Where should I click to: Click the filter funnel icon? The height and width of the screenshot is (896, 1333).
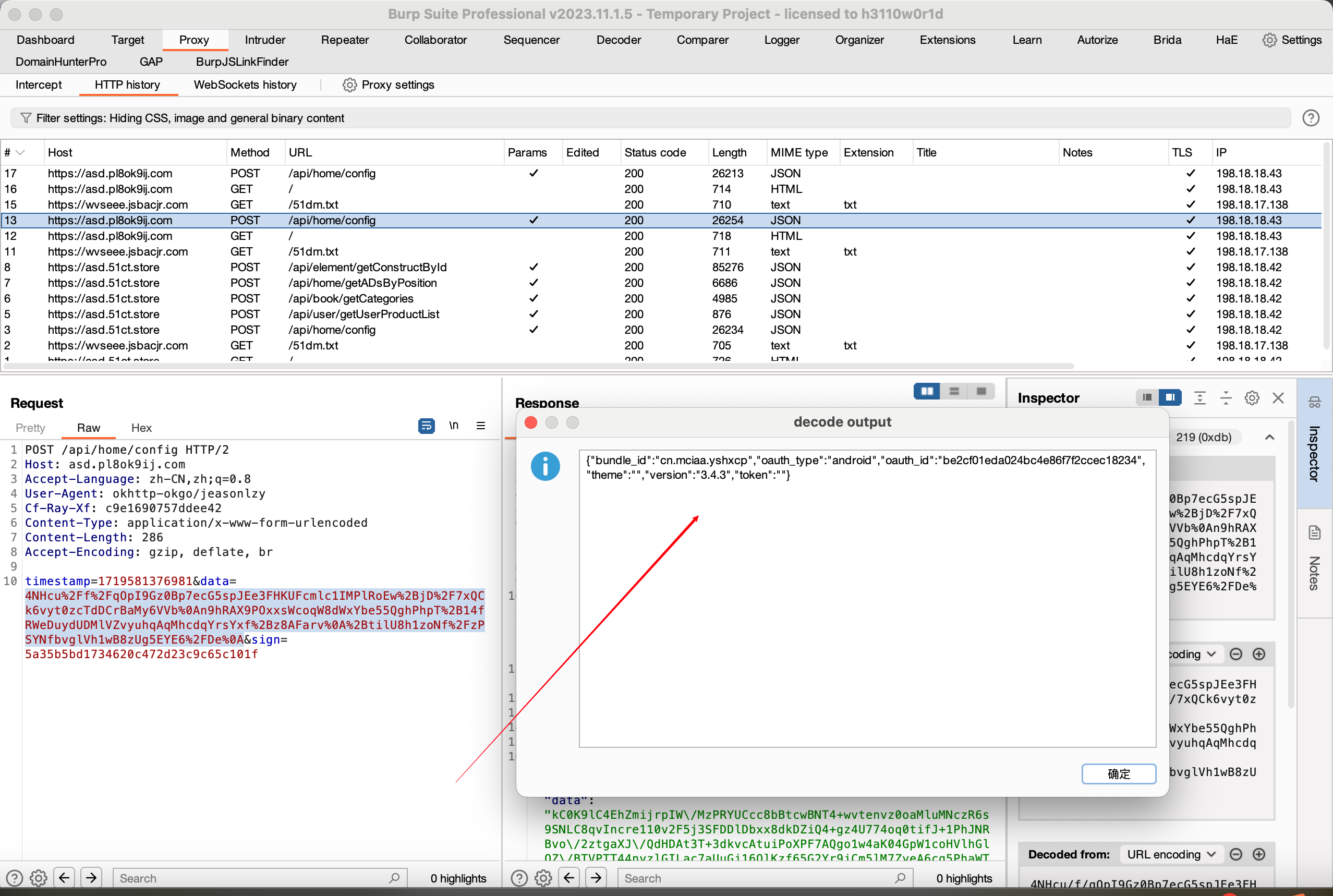[x=25, y=118]
